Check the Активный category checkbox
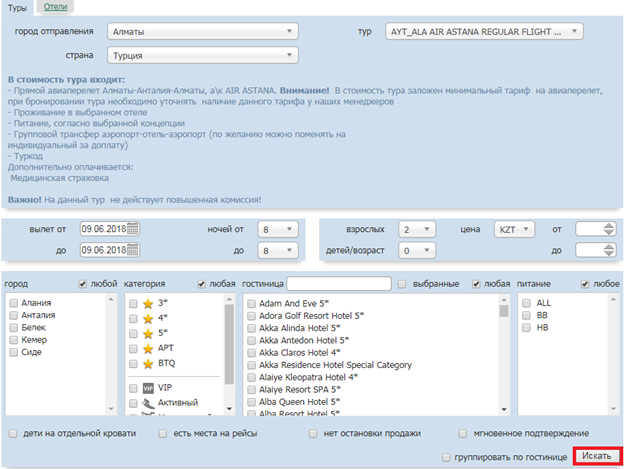This screenshot has height=469, width=624. coord(133,403)
